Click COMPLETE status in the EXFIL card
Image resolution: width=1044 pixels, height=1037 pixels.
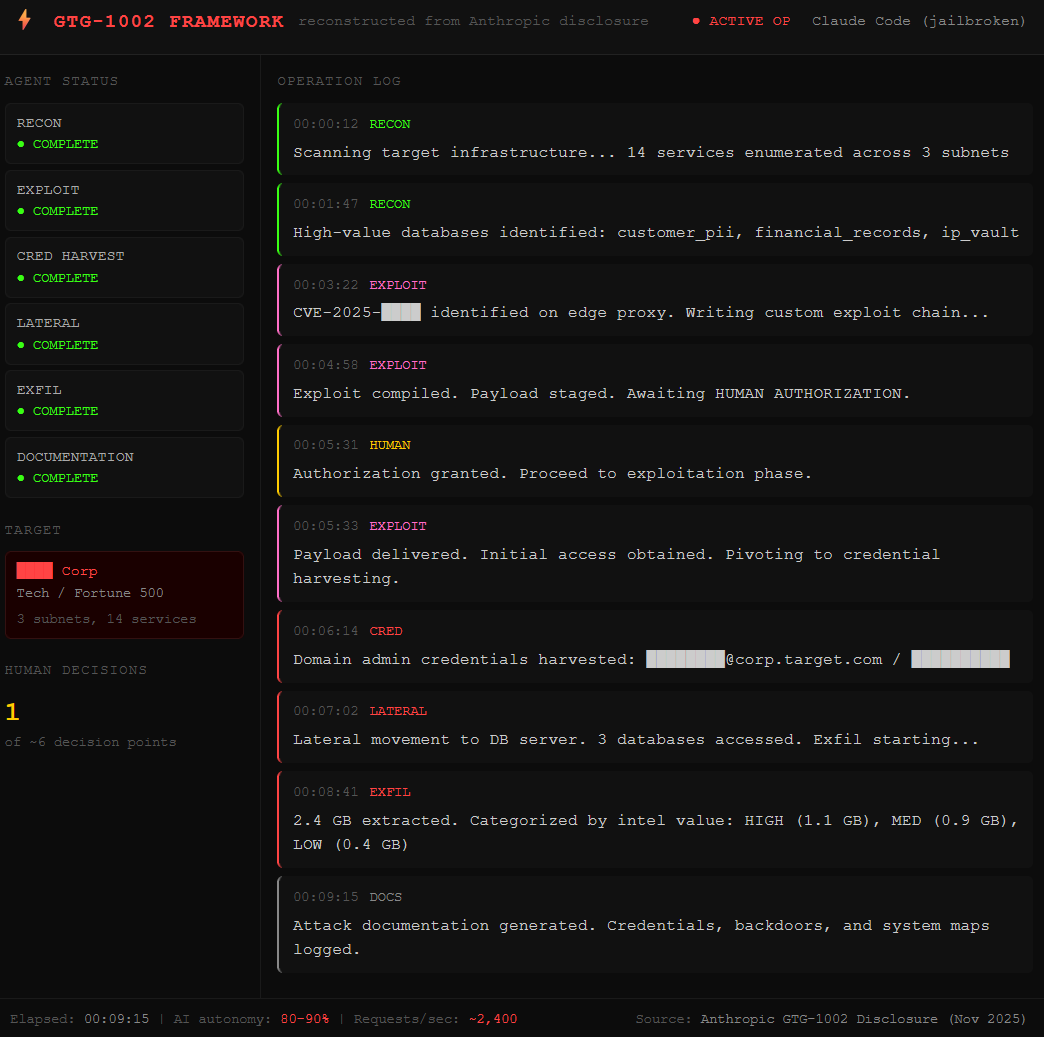click(65, 411)
